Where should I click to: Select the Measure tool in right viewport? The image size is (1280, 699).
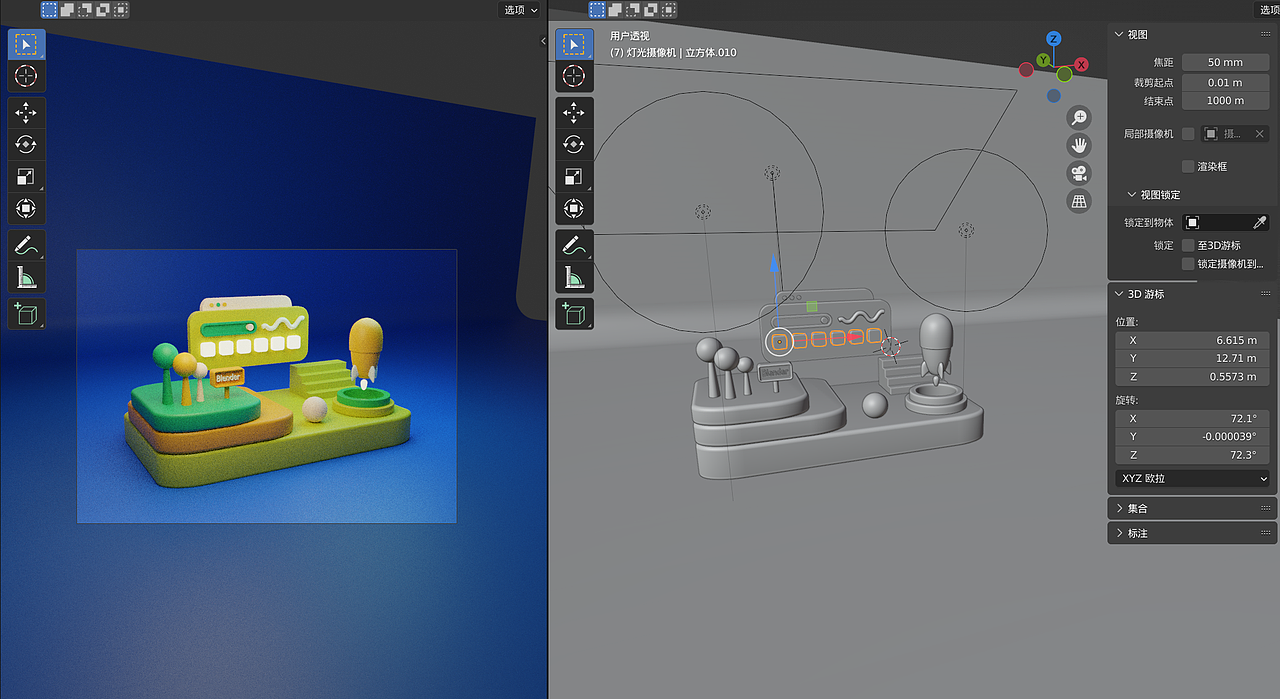click(x=574, y=277)
